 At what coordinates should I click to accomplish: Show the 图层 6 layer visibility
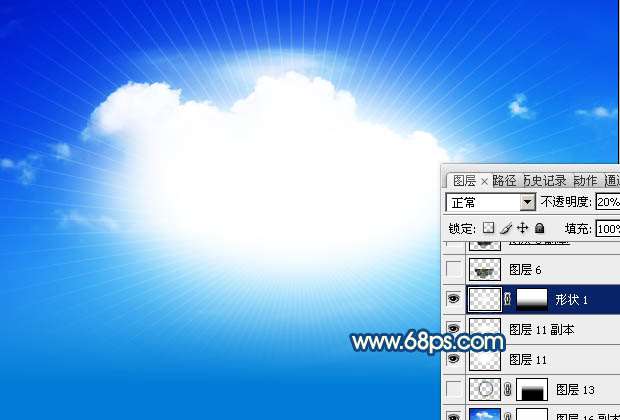coord(454,269)
